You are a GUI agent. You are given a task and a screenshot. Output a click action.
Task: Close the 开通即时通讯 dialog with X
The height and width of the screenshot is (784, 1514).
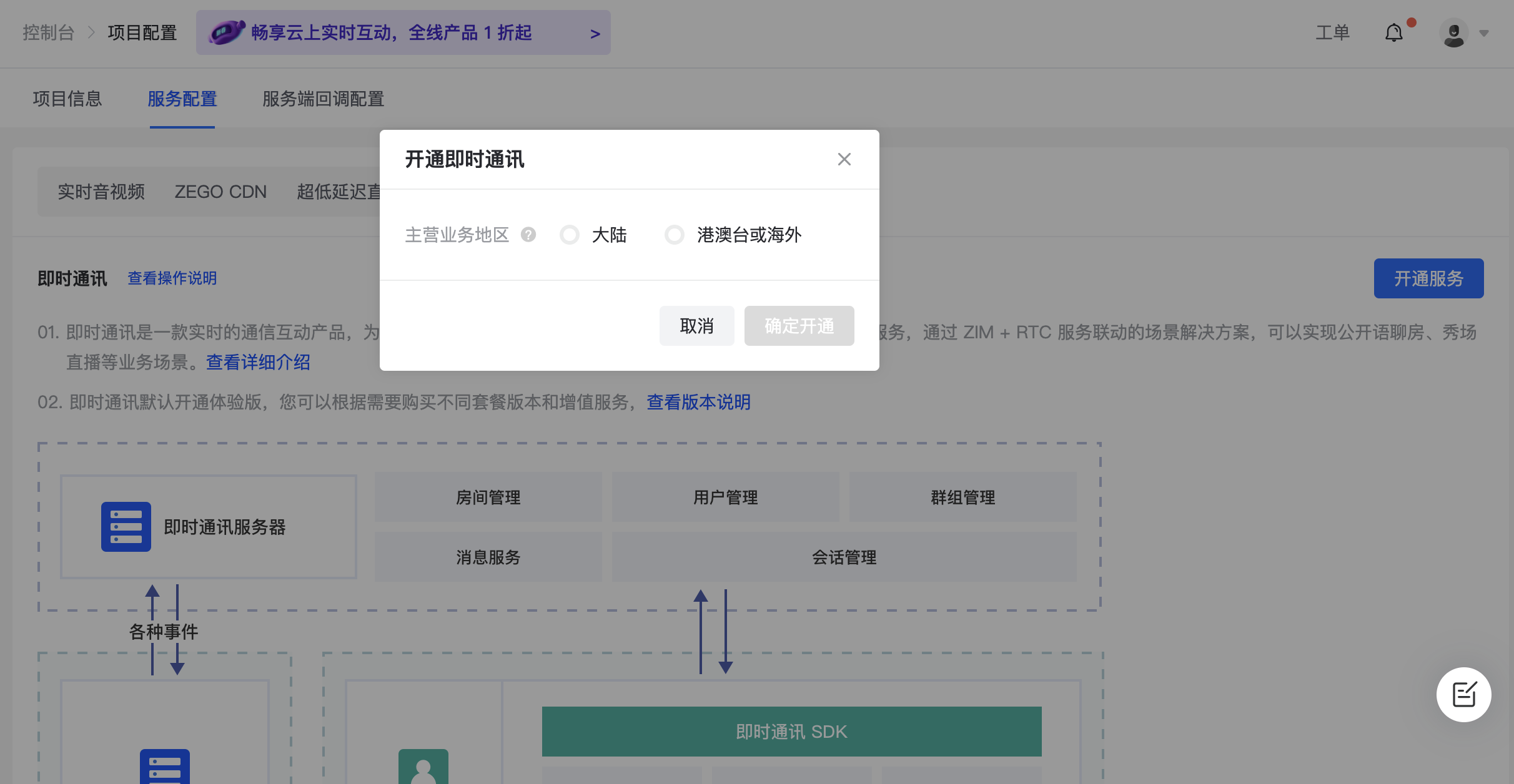click(844, 159)
